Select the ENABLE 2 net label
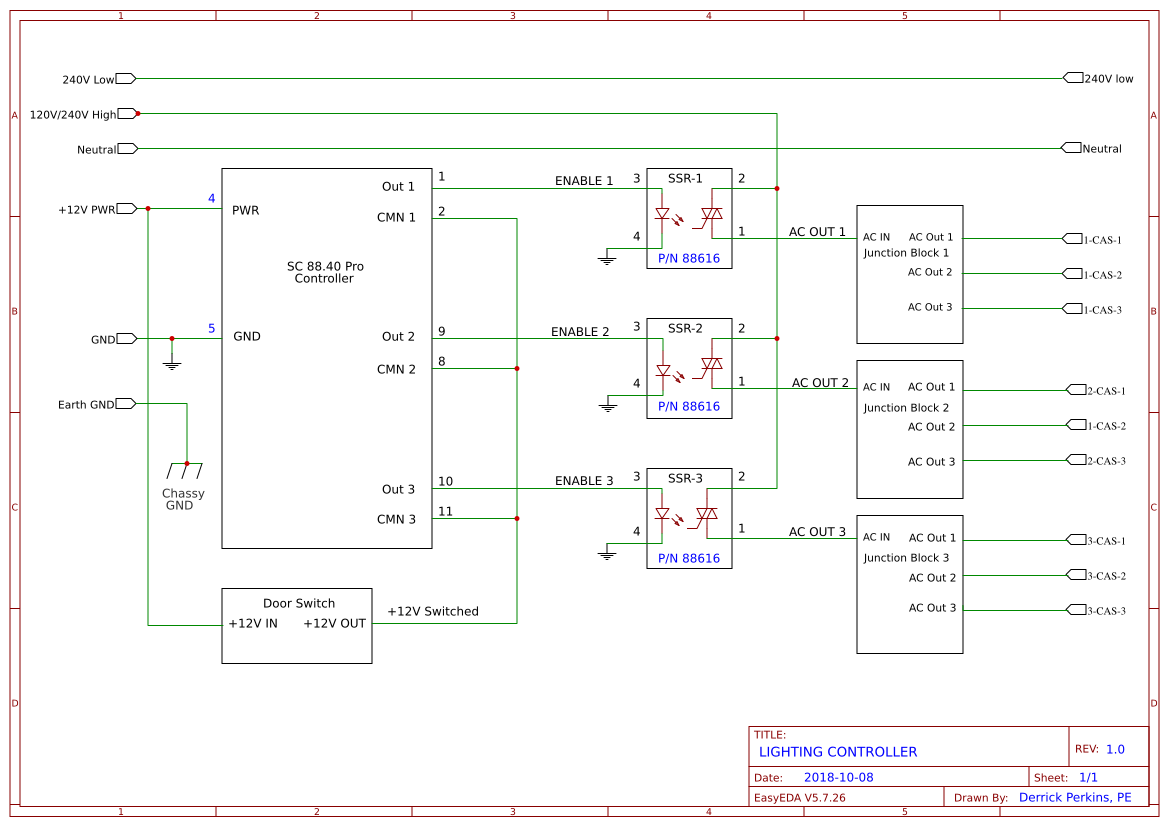 [x=580, y=332]
